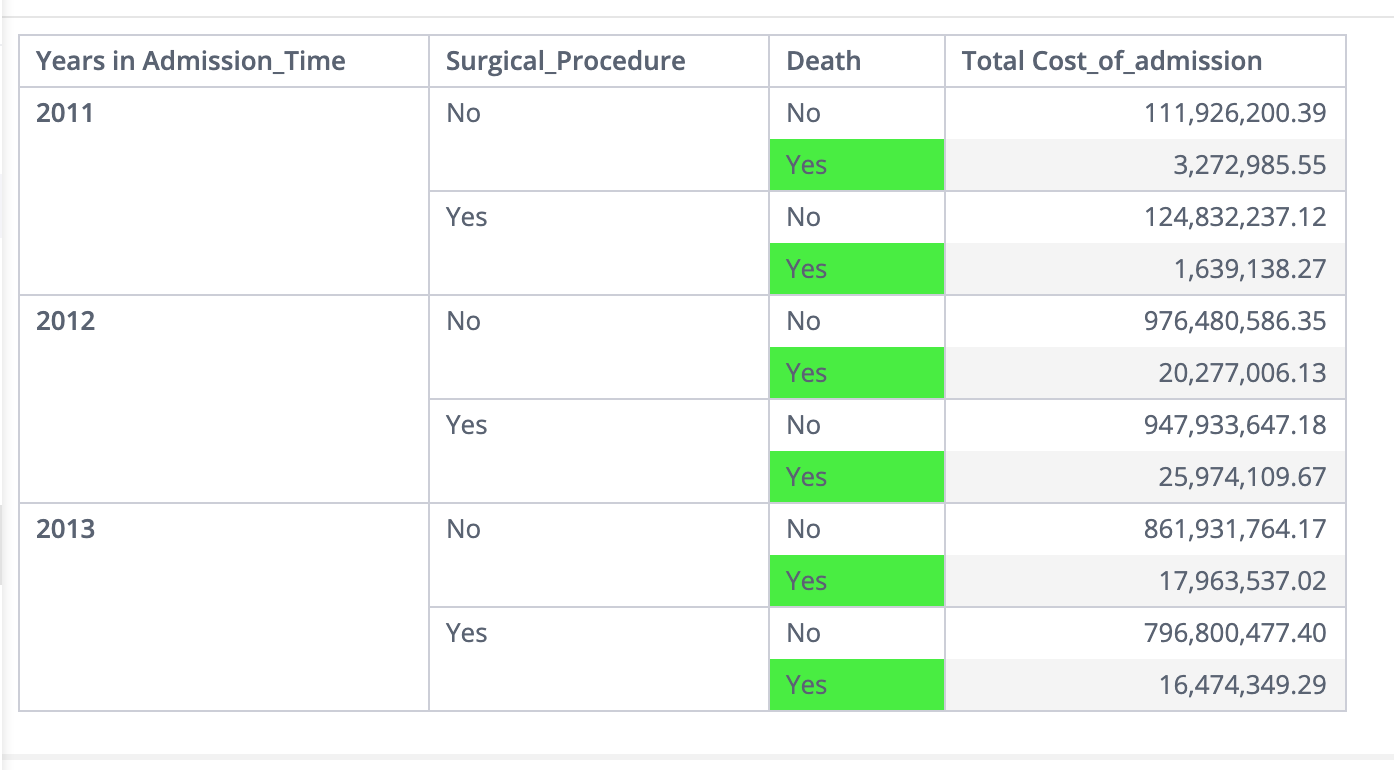The height and width of the screenshot is (770, 1394).
Task: Click the cost cell 861,931,764.17
Action: tap(1234, 529)
